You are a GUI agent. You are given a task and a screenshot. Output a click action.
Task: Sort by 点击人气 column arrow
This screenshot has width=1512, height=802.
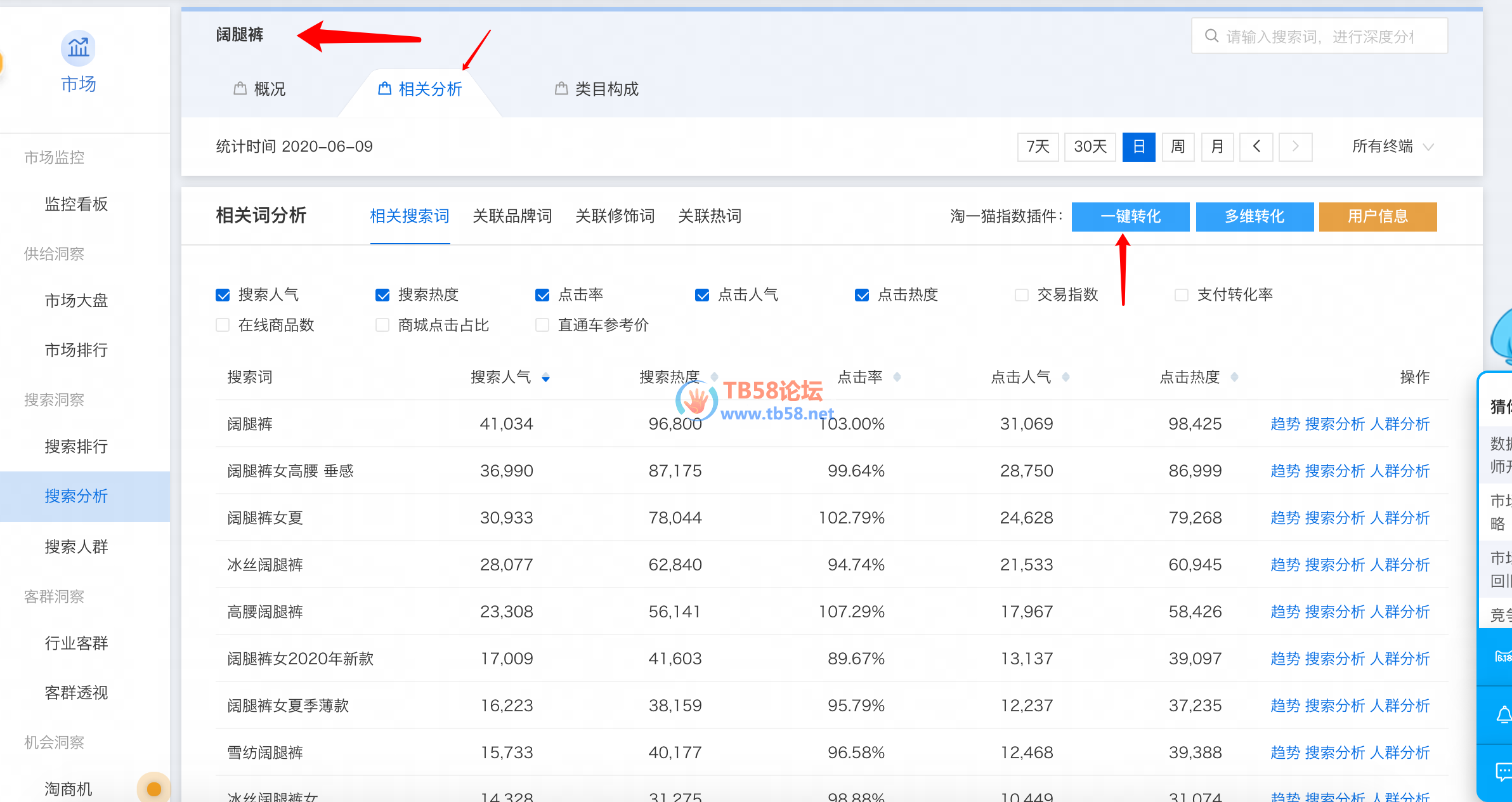1066,378
